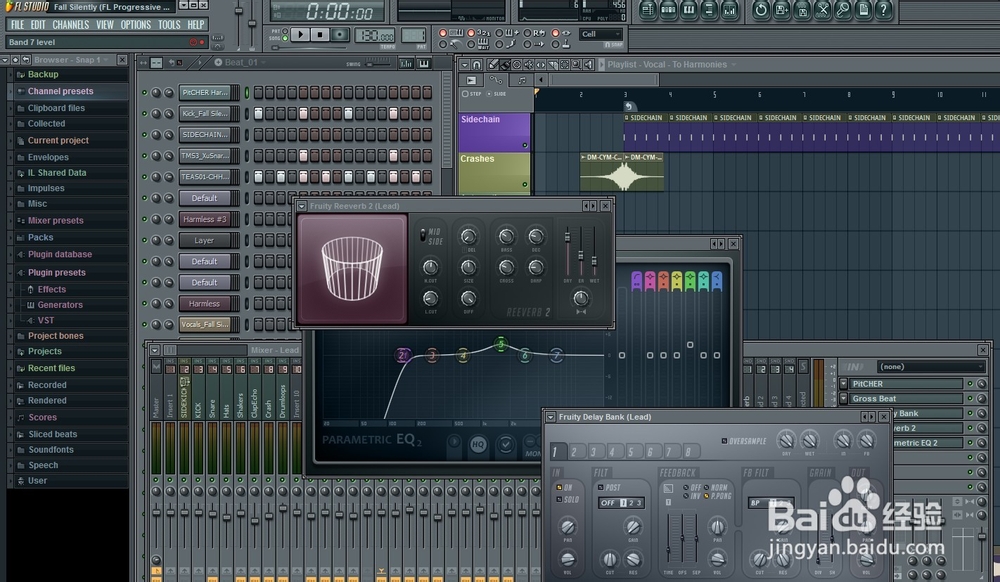Select the paint brush tool in playlist
This screenshot has width=1000, height=582.
coord(504,64)
